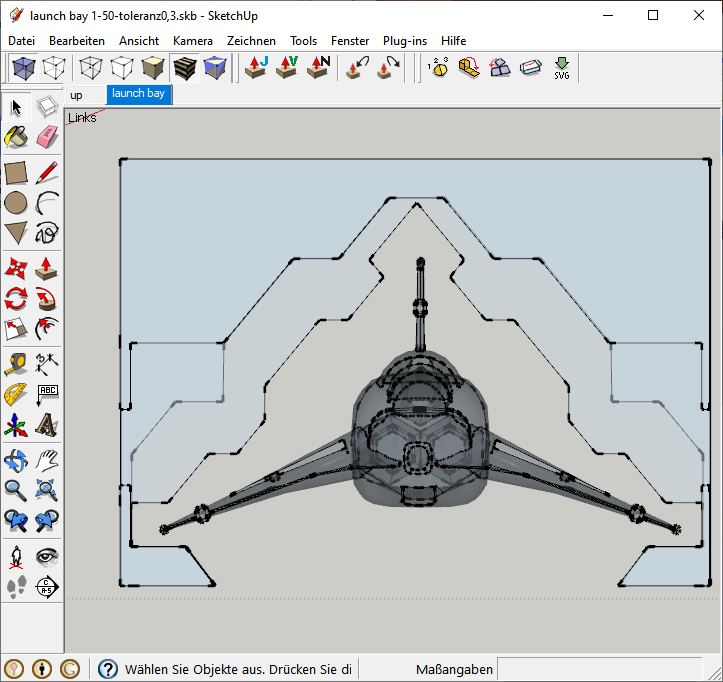Select the Axes tool
Viewport: 723px width, 682px height.
[x=16, y=424]
